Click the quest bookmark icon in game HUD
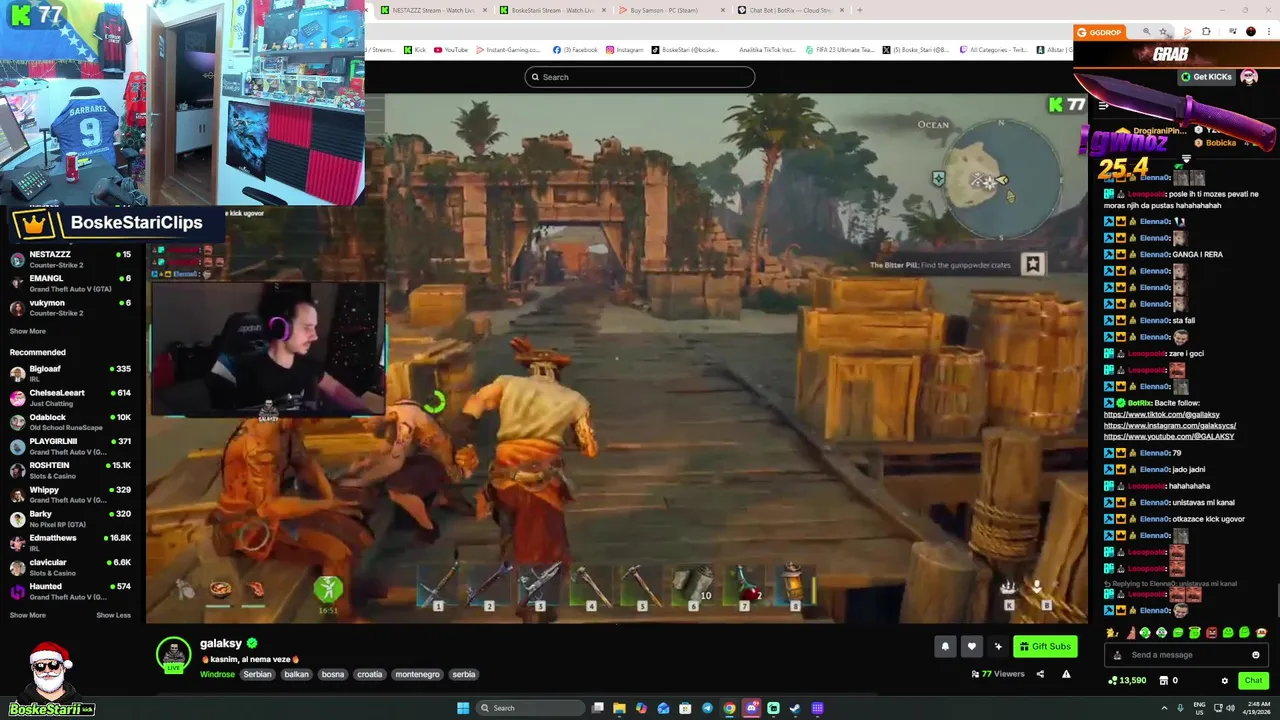Screen dimensions: 1280x720 click(x=1033, y=264)
